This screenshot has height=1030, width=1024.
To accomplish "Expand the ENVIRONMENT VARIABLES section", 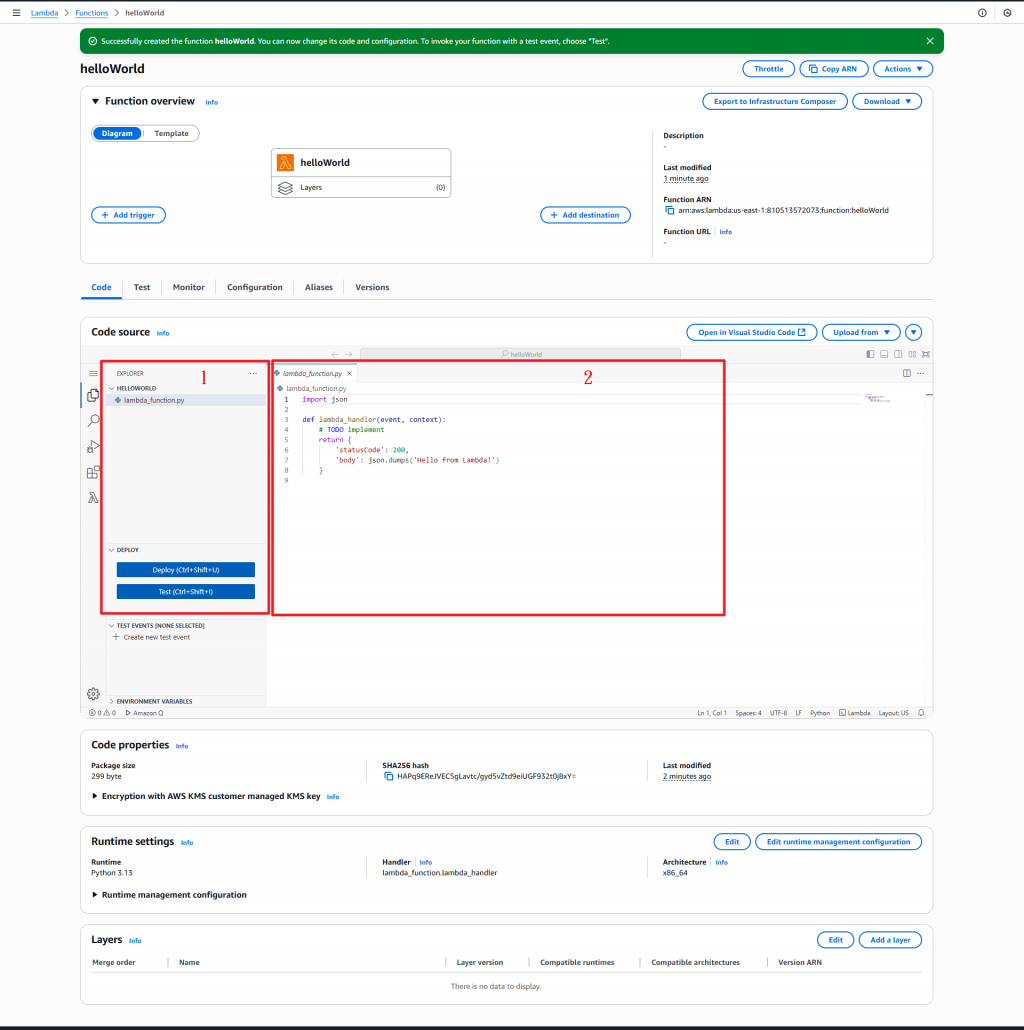I will click(x=112, y=702).
